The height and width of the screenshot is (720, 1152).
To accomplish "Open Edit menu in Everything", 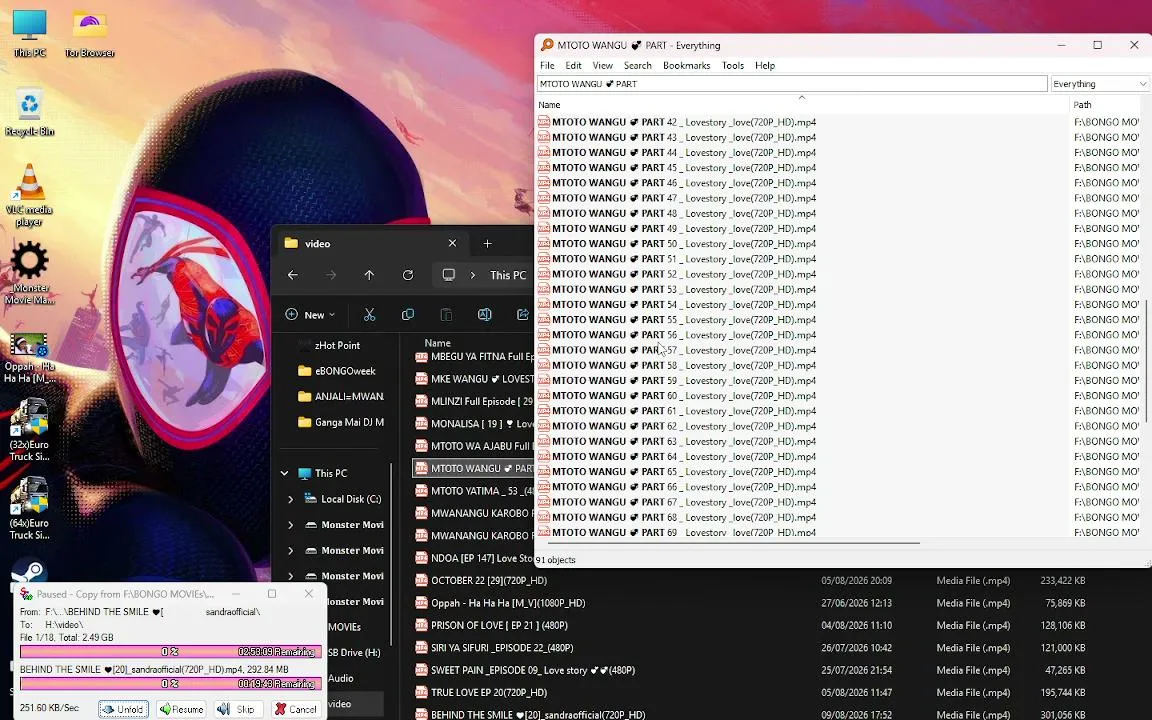I will (x=573, y=65).
